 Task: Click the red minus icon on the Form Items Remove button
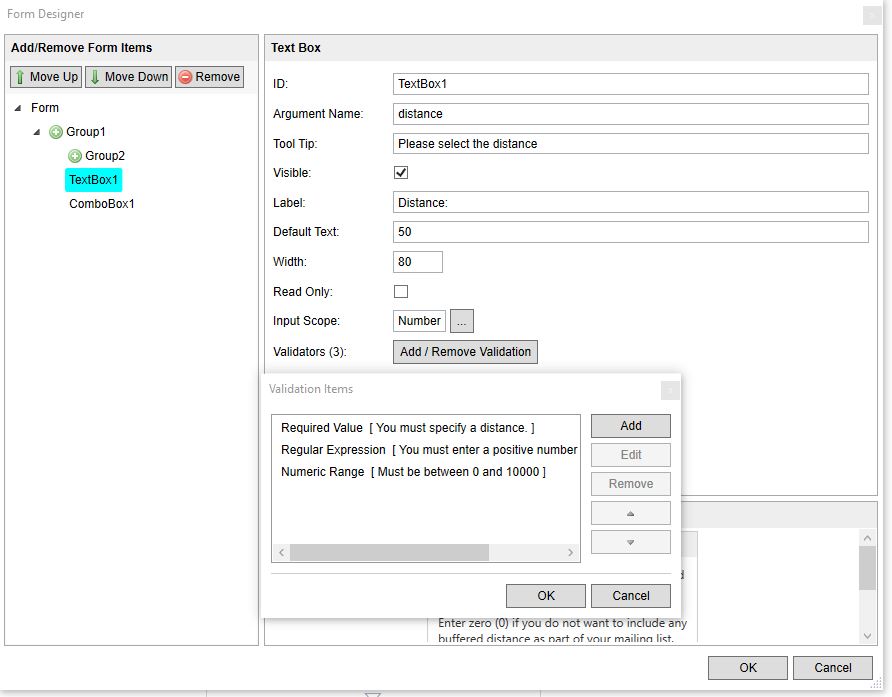[x=185, y=77]
